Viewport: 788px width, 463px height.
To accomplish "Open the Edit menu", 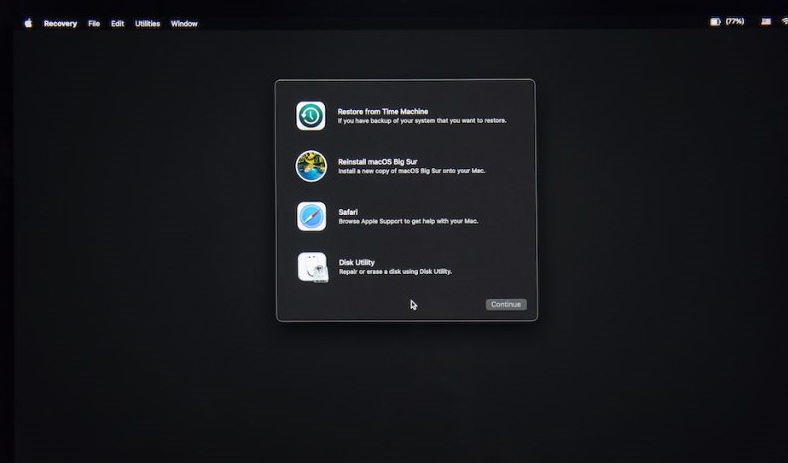I will click(118, 24).
